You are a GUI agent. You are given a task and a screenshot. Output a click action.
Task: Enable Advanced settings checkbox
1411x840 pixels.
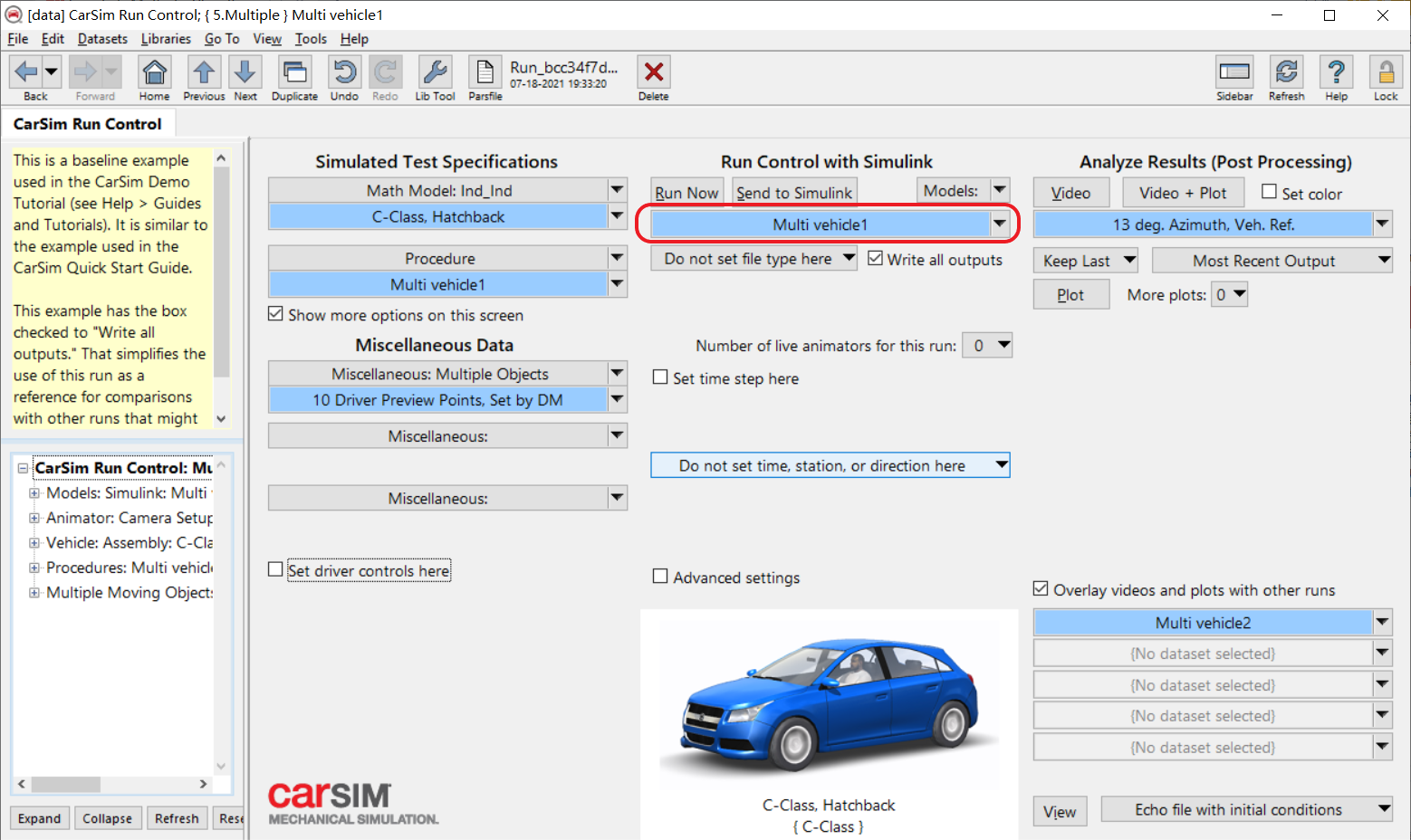click(660, 577)
